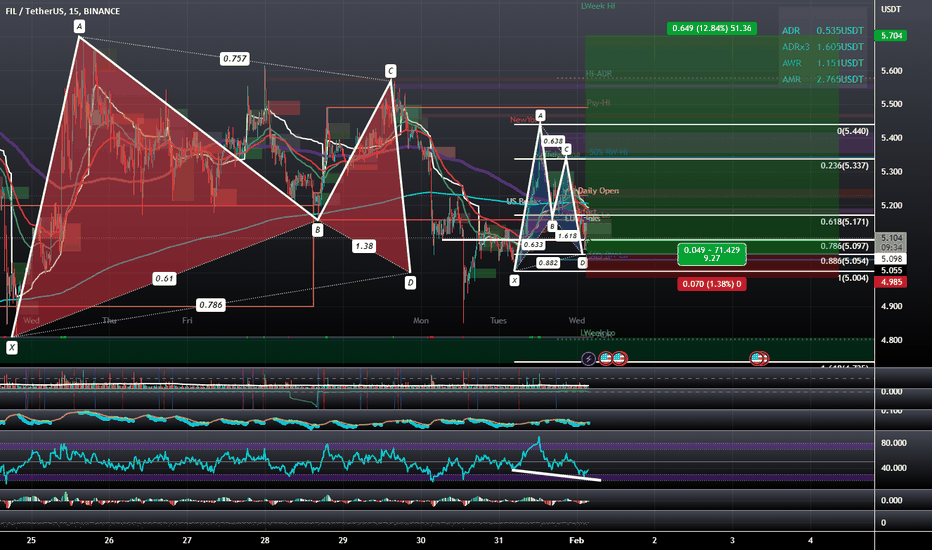Click the Fibonacci level 0.786(5.097) label
This screenshot has height=550, width=932.
coord(844,246)
